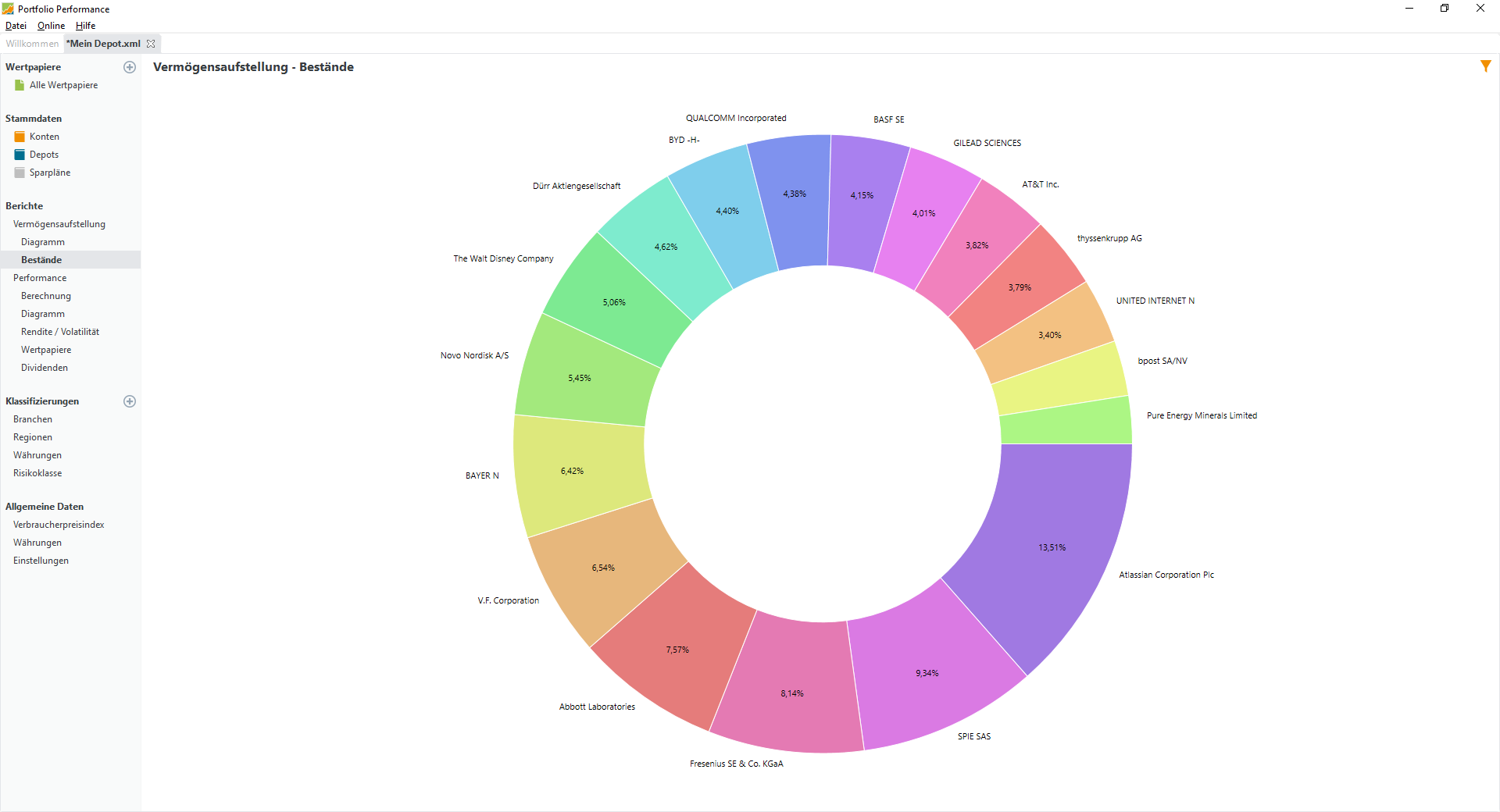
Task: Open Verbraucherpreisindex
Action: pyautogui.click(x=59, y=525)
